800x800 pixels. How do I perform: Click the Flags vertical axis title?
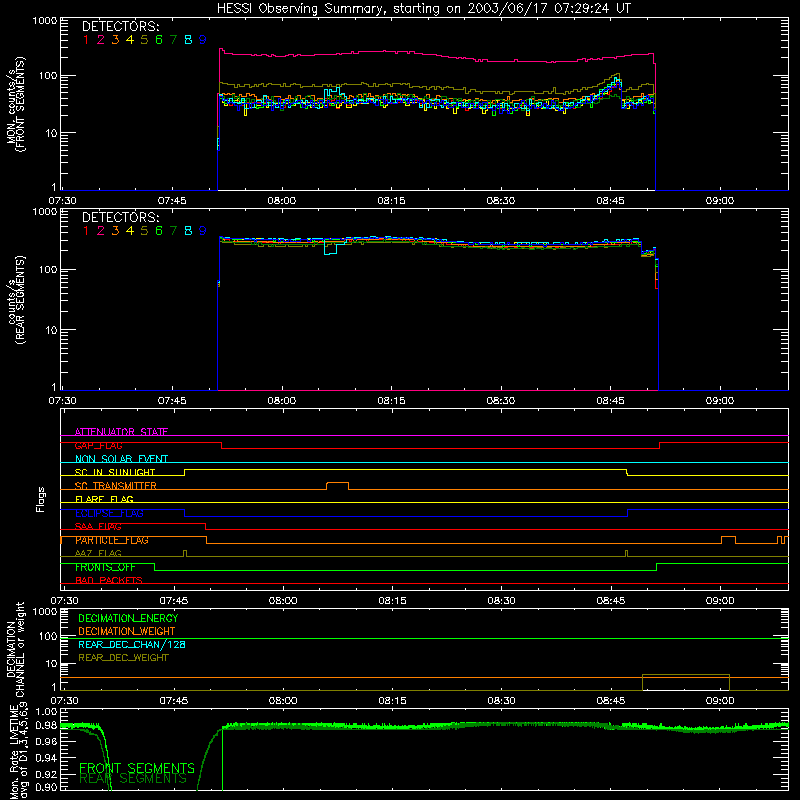pyautogui.click(x=41, y=499)
